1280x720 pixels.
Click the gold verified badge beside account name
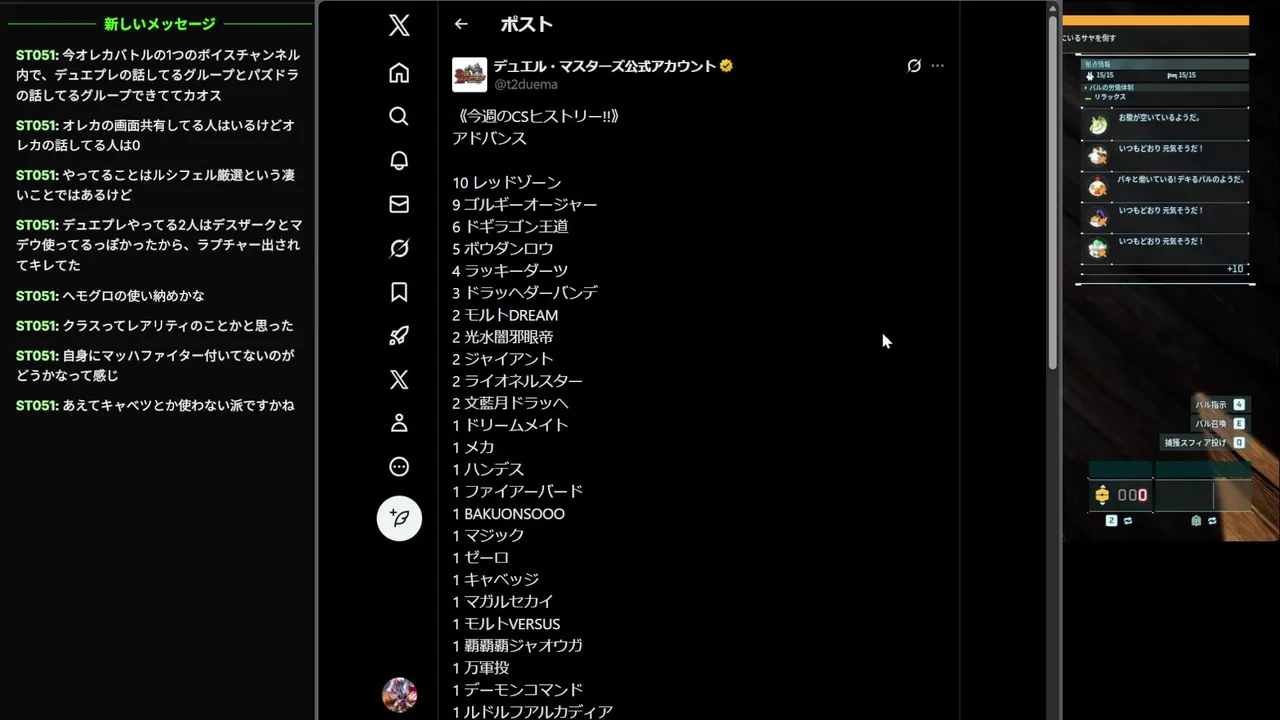pos(726,66)
